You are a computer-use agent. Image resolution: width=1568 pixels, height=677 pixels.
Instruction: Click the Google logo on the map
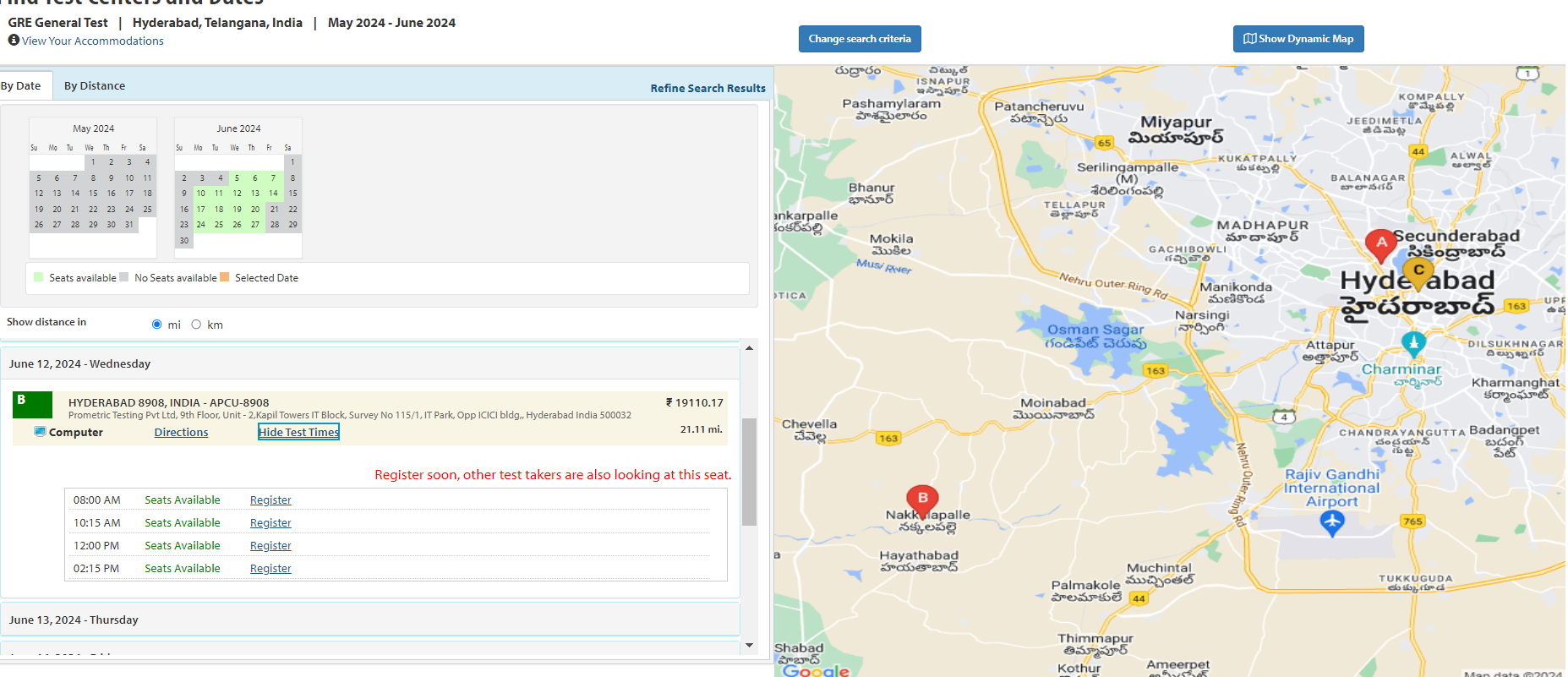[815, 670]
